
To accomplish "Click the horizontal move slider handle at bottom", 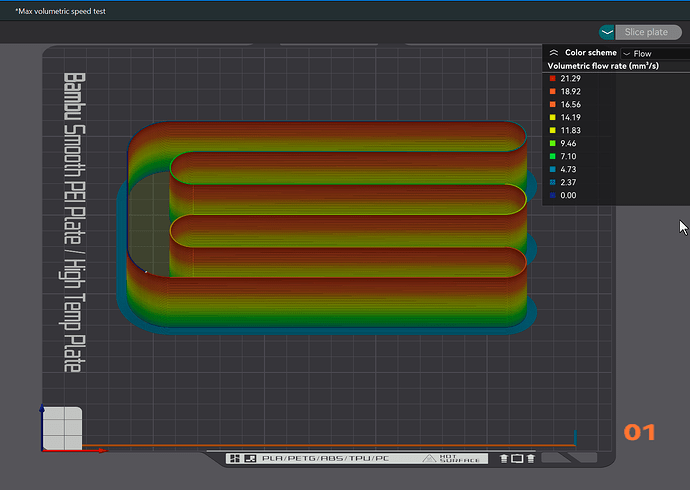I will click(x=575, y=438).
